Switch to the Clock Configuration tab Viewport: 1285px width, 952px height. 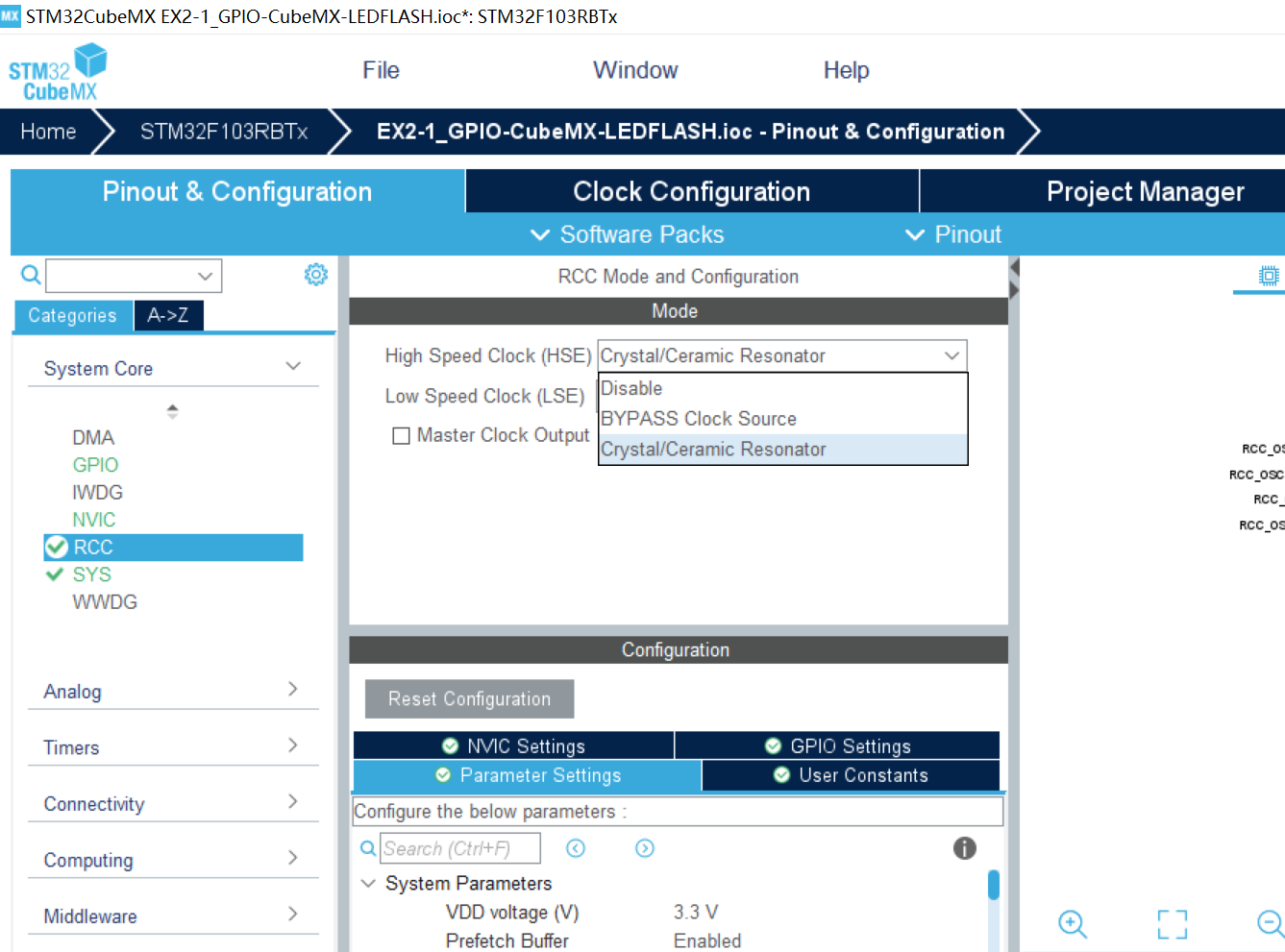click(692, 191)
